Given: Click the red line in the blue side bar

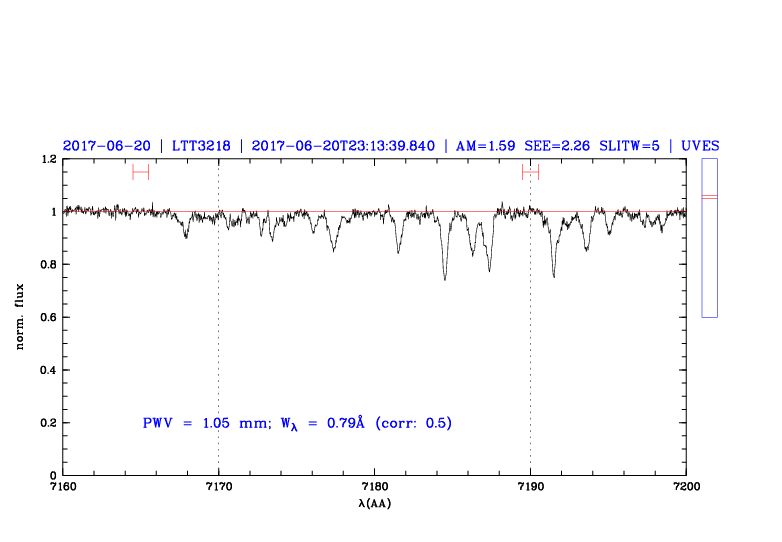Looking at the screenshot, I should pos(709,197).
